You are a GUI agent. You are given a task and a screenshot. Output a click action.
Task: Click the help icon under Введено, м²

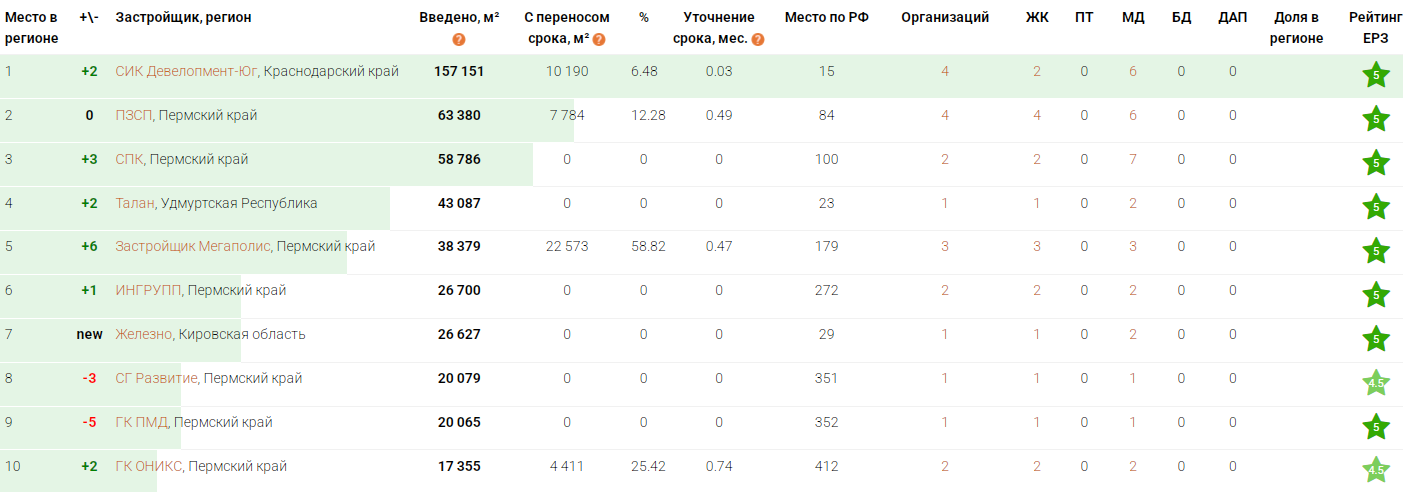coord(459,39)
